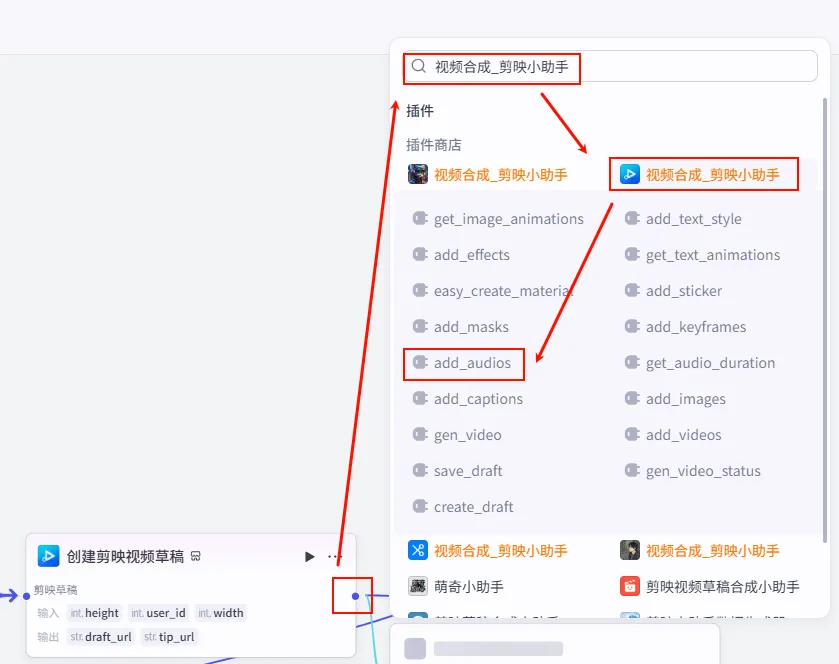Click the 插件商店 section label
The width and height of the screenshot is (839, 664).
pyautogui.click(x=433, y=144)
